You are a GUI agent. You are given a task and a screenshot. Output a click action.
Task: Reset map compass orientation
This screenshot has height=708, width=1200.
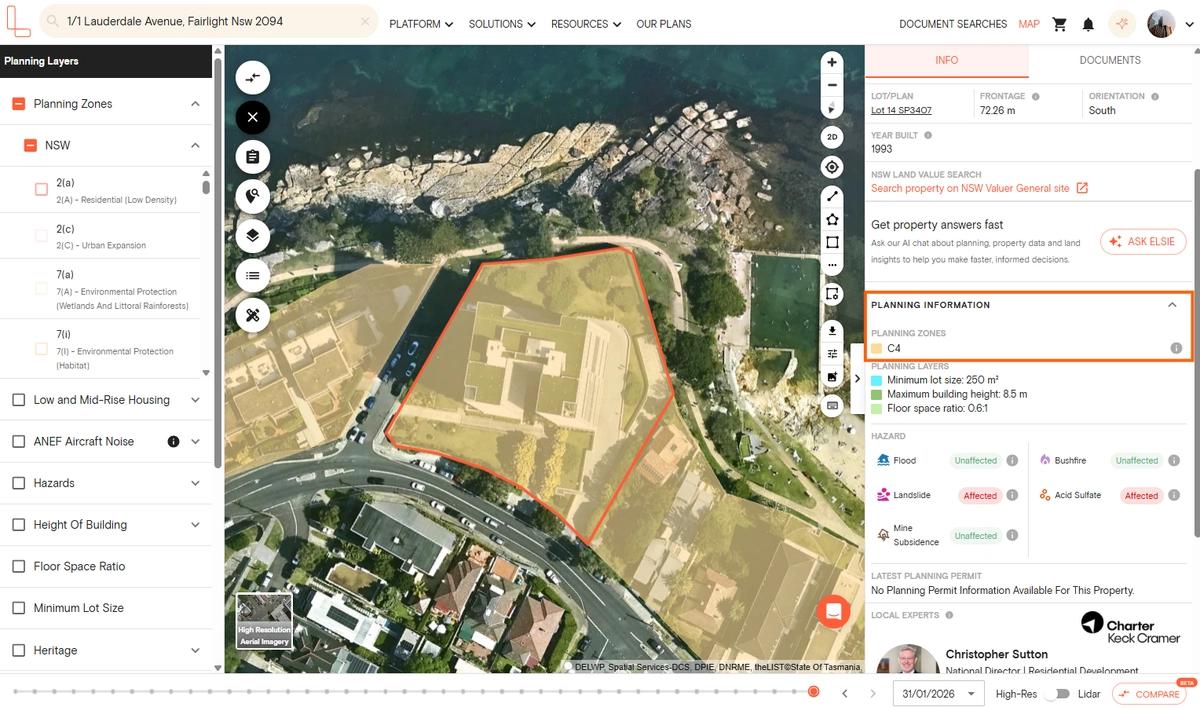[831, 108]
